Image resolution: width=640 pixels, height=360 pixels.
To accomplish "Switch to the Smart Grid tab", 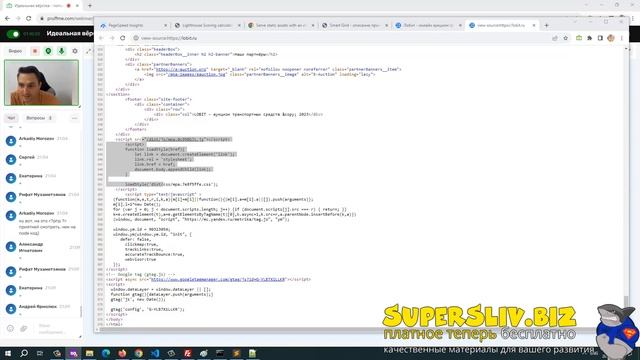I will (x=354, y=25).
